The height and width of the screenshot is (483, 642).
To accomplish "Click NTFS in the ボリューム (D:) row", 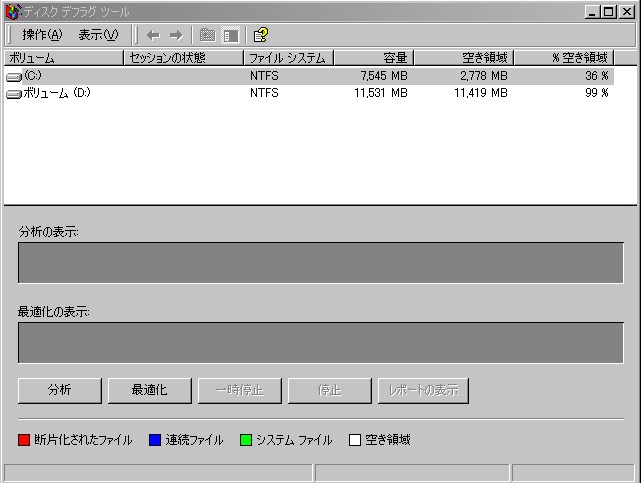I will point(264,93).
